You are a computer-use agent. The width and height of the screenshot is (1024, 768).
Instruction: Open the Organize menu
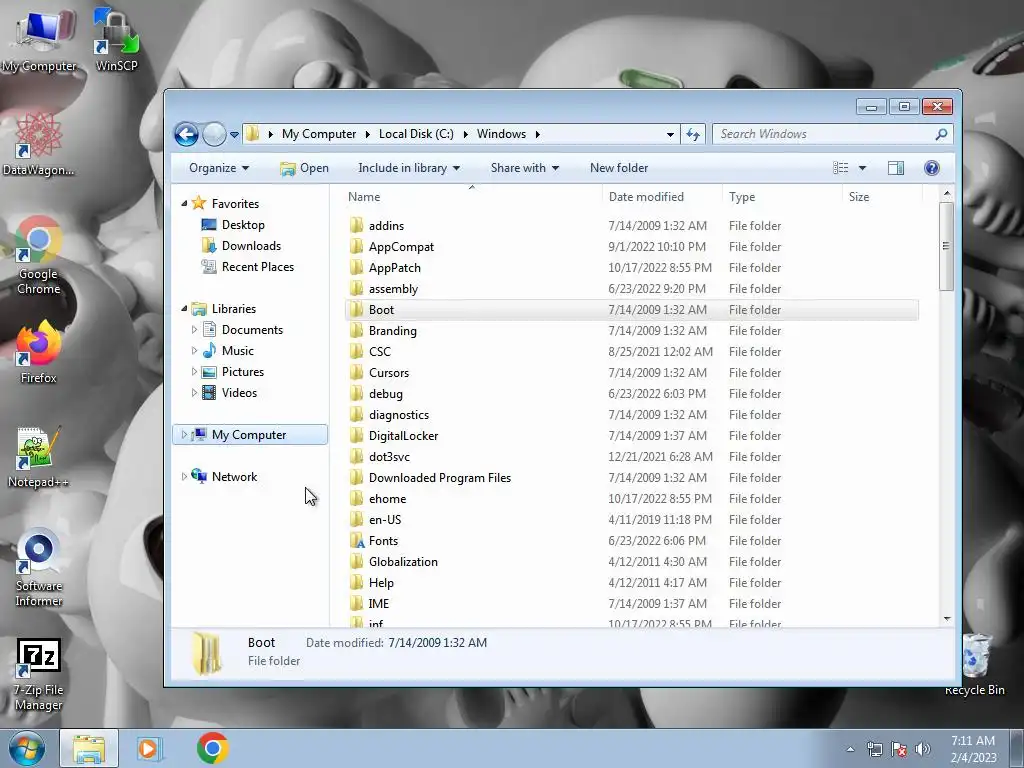point(219,168)
